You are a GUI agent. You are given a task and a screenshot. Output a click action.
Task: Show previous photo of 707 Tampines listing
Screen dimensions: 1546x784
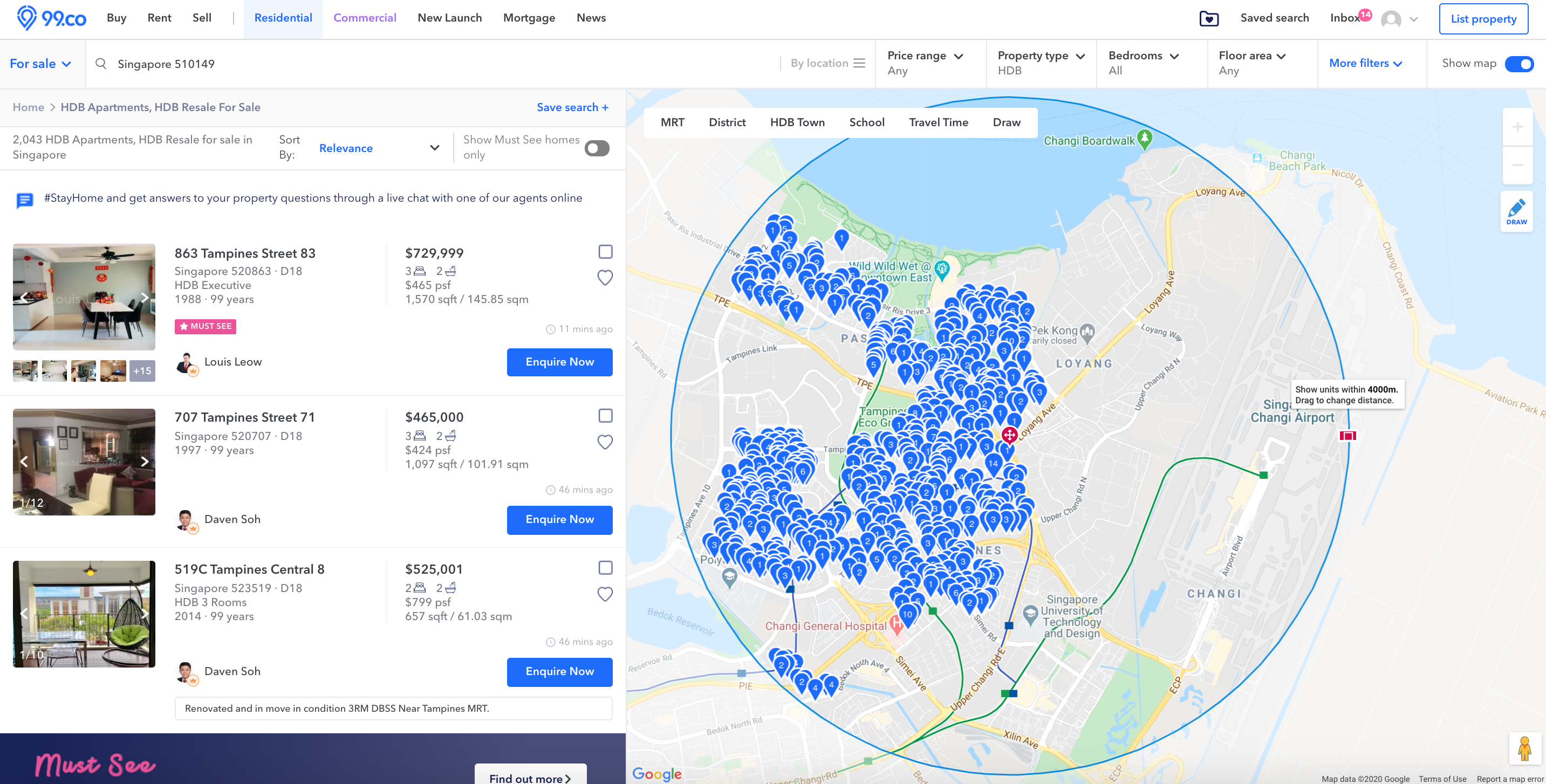tap(24, 461)
